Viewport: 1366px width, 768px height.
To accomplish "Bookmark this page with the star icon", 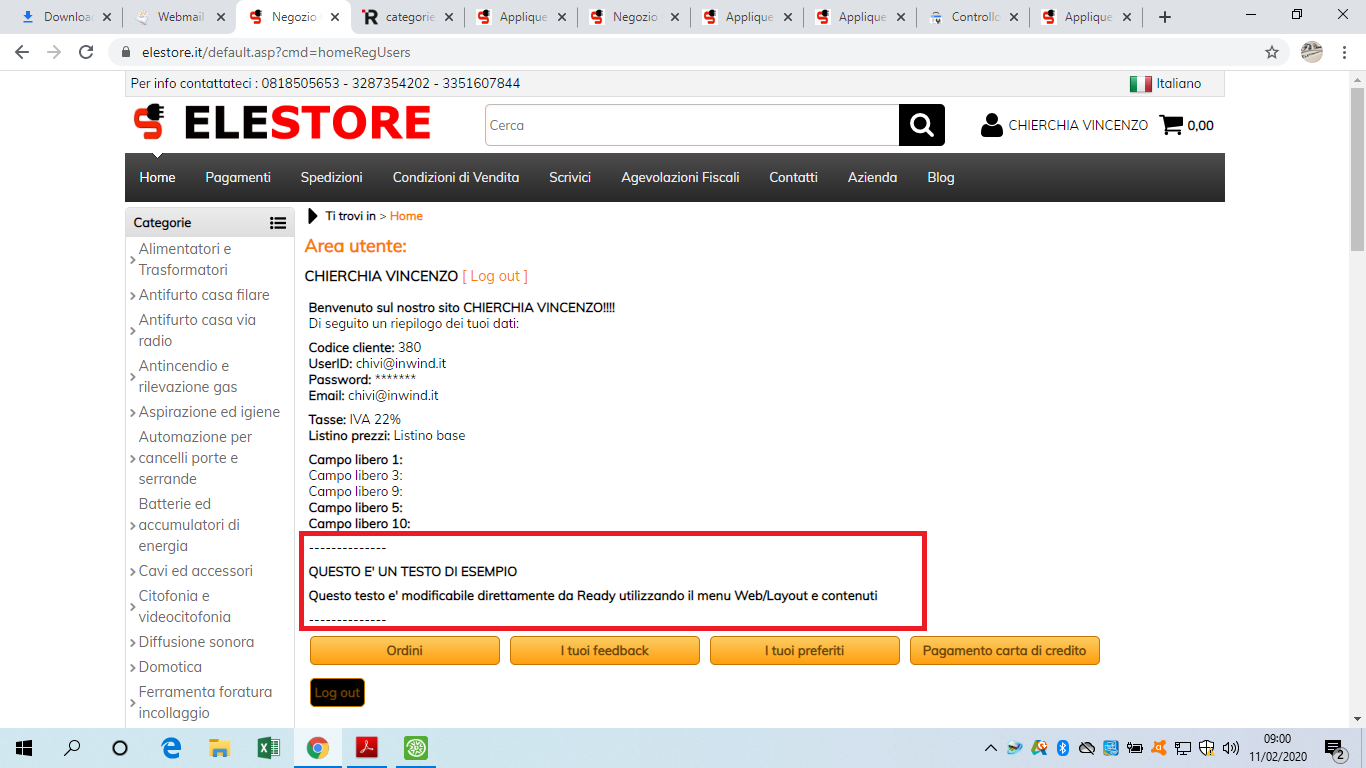I will pos(1272,52).
